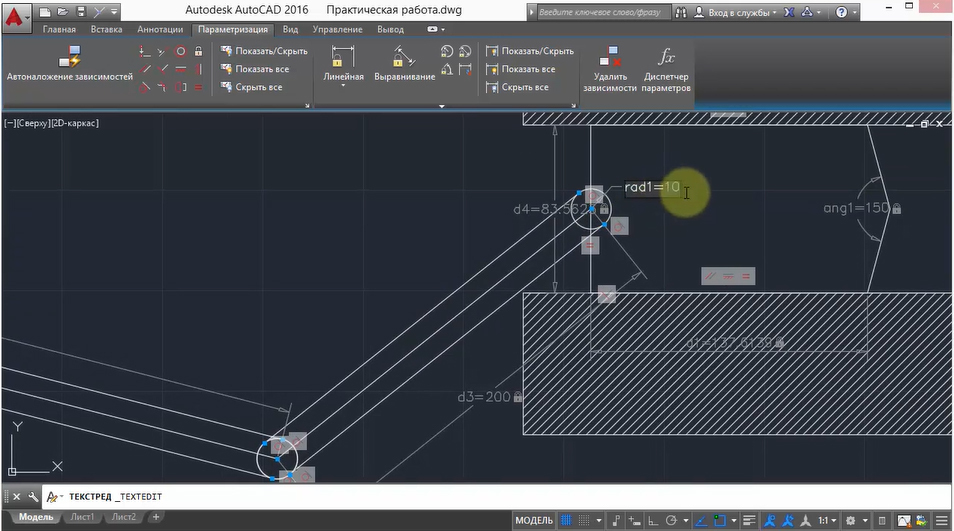Select the Coincident geometric constraint icon
This screenshot has width=954, height=531.
(144, 52)
